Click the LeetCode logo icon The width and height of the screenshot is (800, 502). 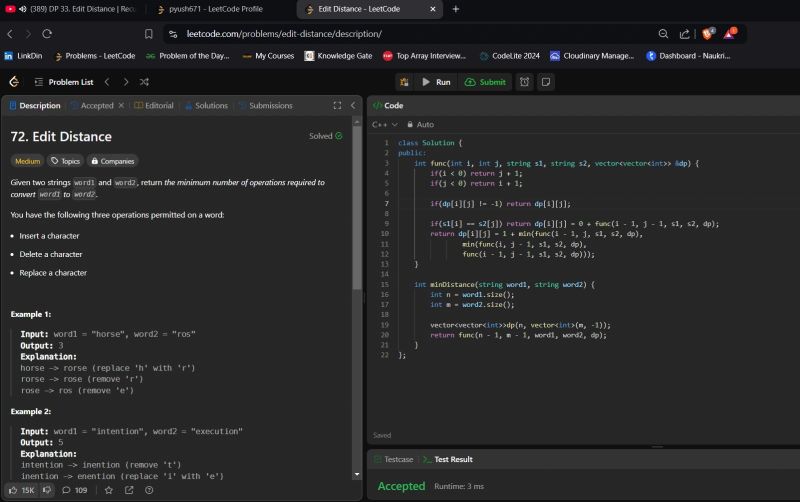click(x=14, y=82)
